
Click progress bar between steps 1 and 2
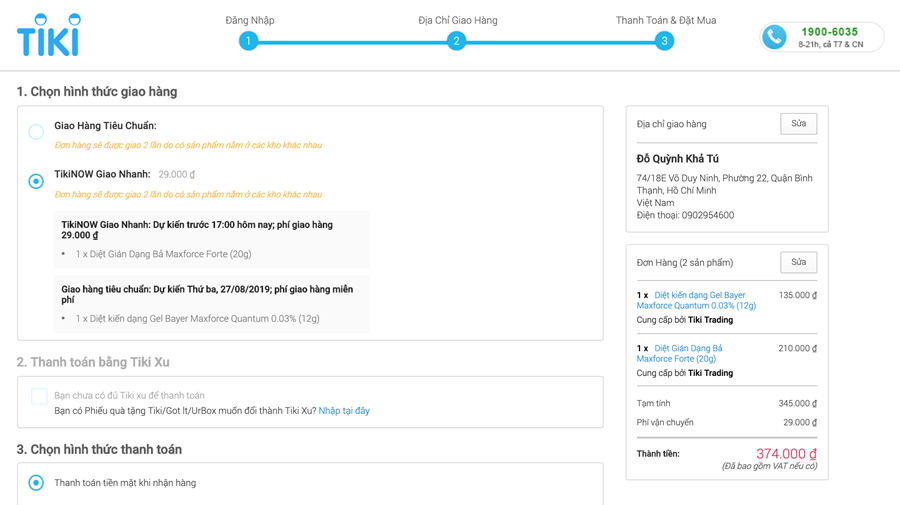coord(352,42)
